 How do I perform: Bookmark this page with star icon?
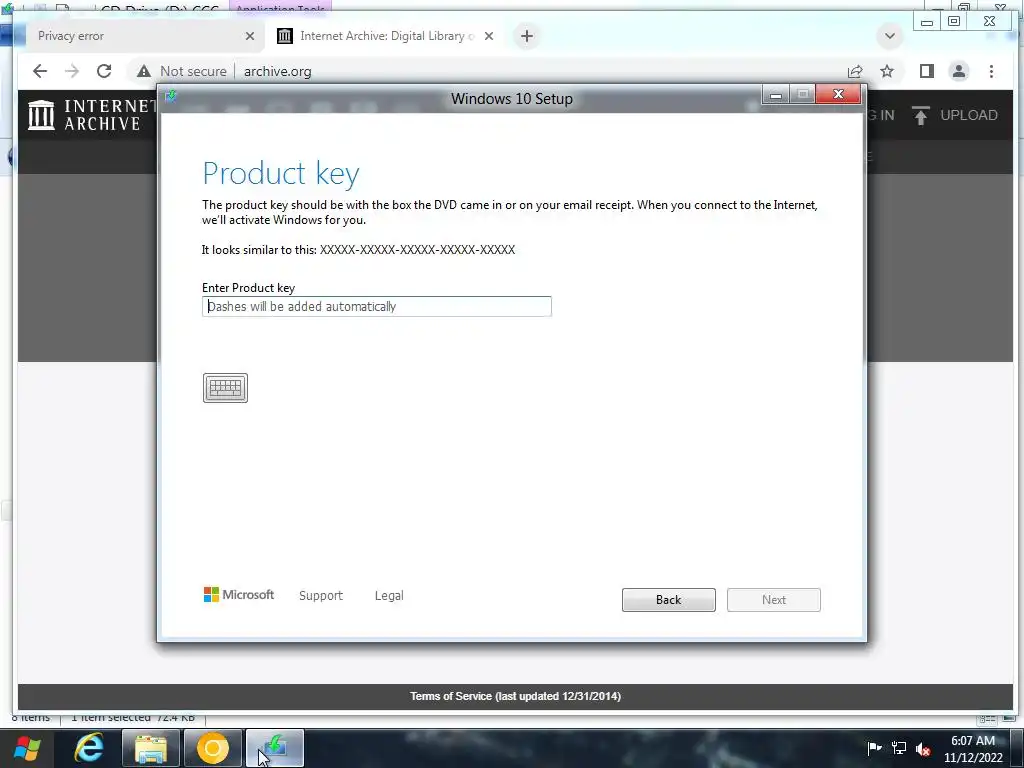click(887, 71)
